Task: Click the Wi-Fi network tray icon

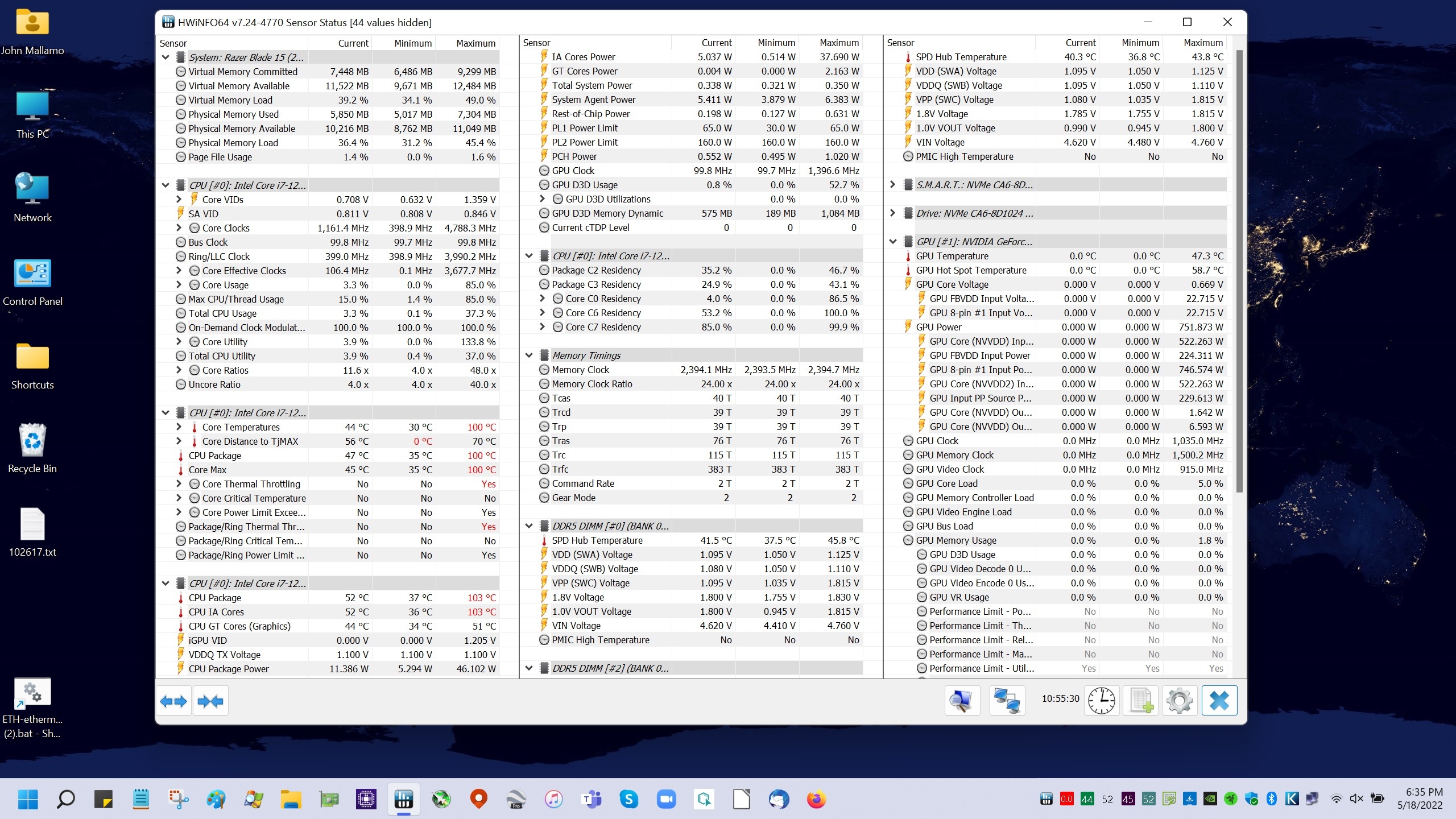Action: click(x=1336, y=799)
